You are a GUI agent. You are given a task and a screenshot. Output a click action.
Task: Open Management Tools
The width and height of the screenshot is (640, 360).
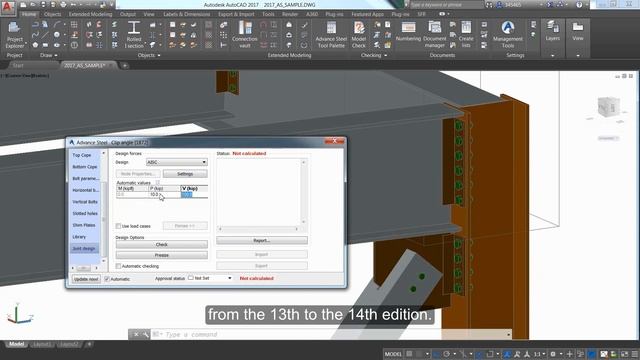tap(508, 35)
